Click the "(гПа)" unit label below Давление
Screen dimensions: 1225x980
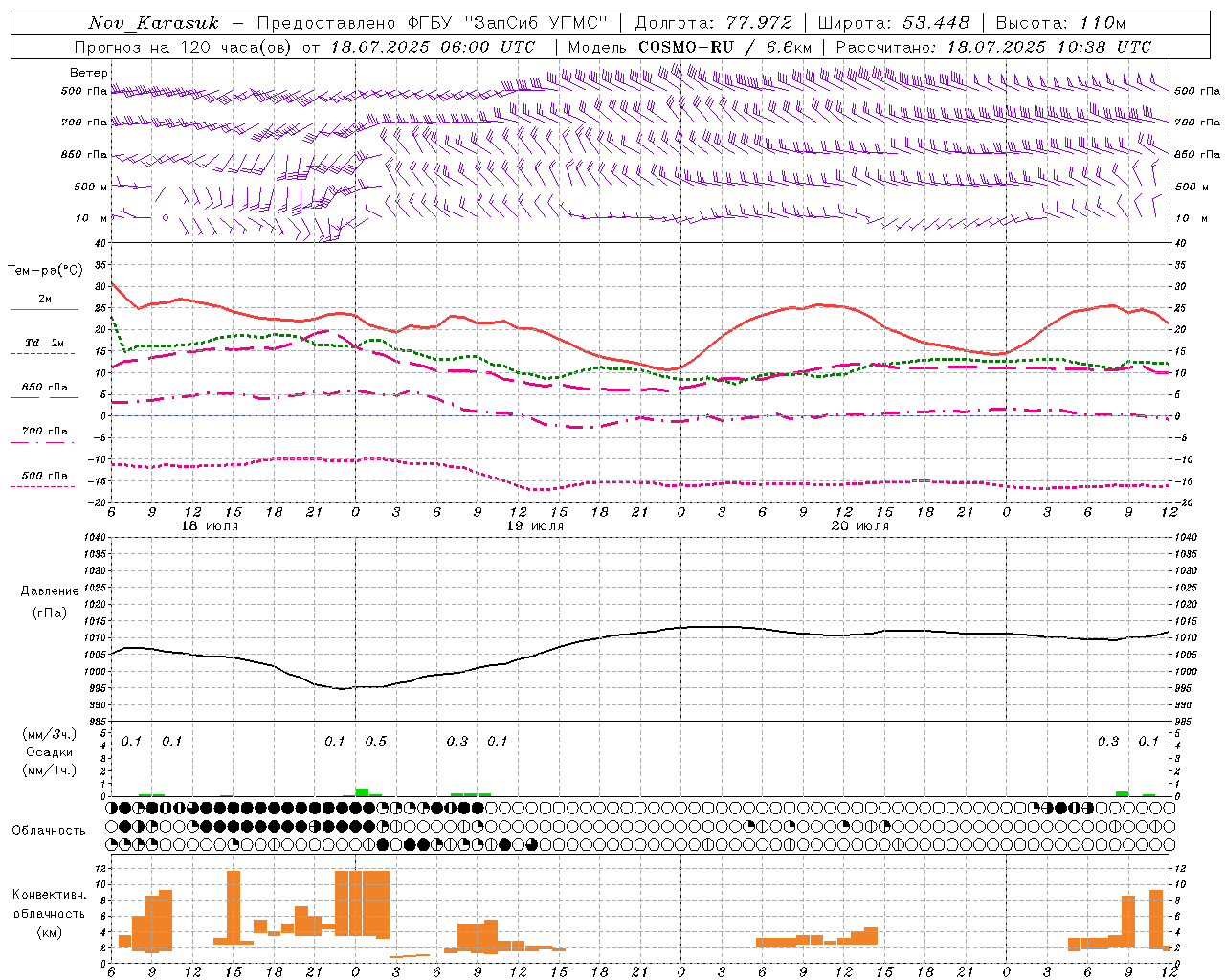(x=50, y=612)
